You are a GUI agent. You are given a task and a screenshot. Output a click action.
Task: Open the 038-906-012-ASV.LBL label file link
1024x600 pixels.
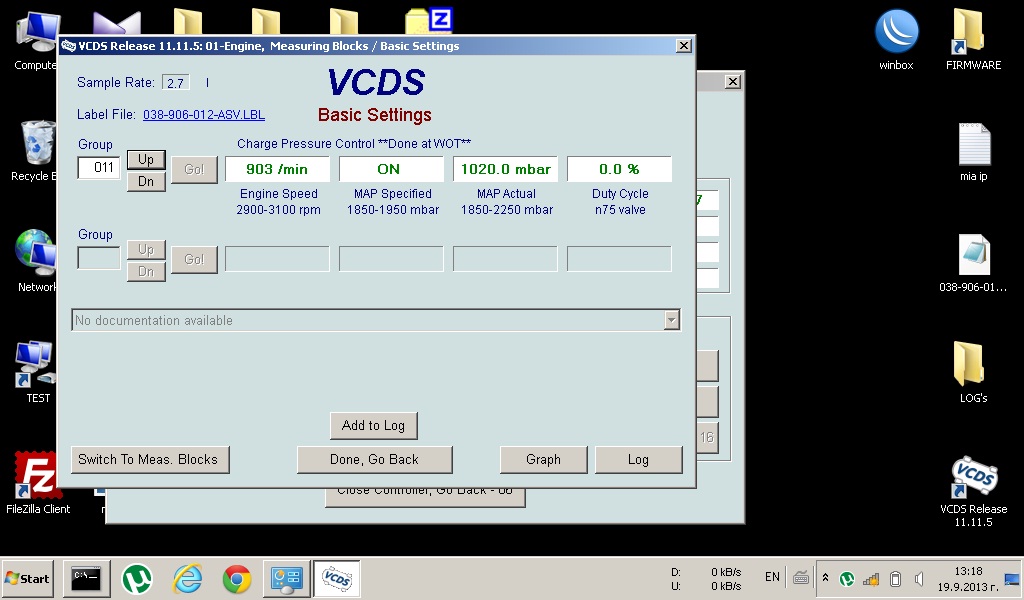coord(204,115)
